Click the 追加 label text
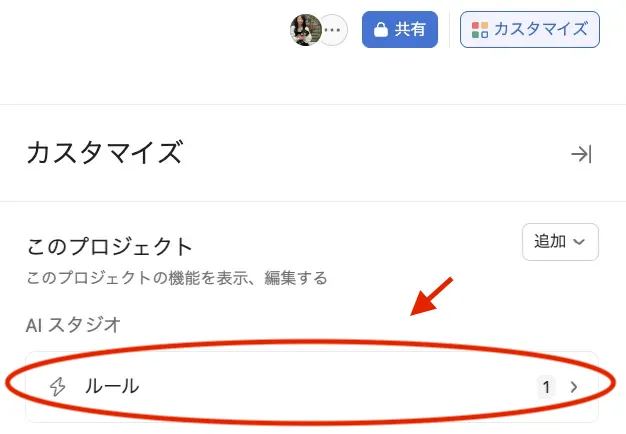The image size is (626, 434). point(550,241)
